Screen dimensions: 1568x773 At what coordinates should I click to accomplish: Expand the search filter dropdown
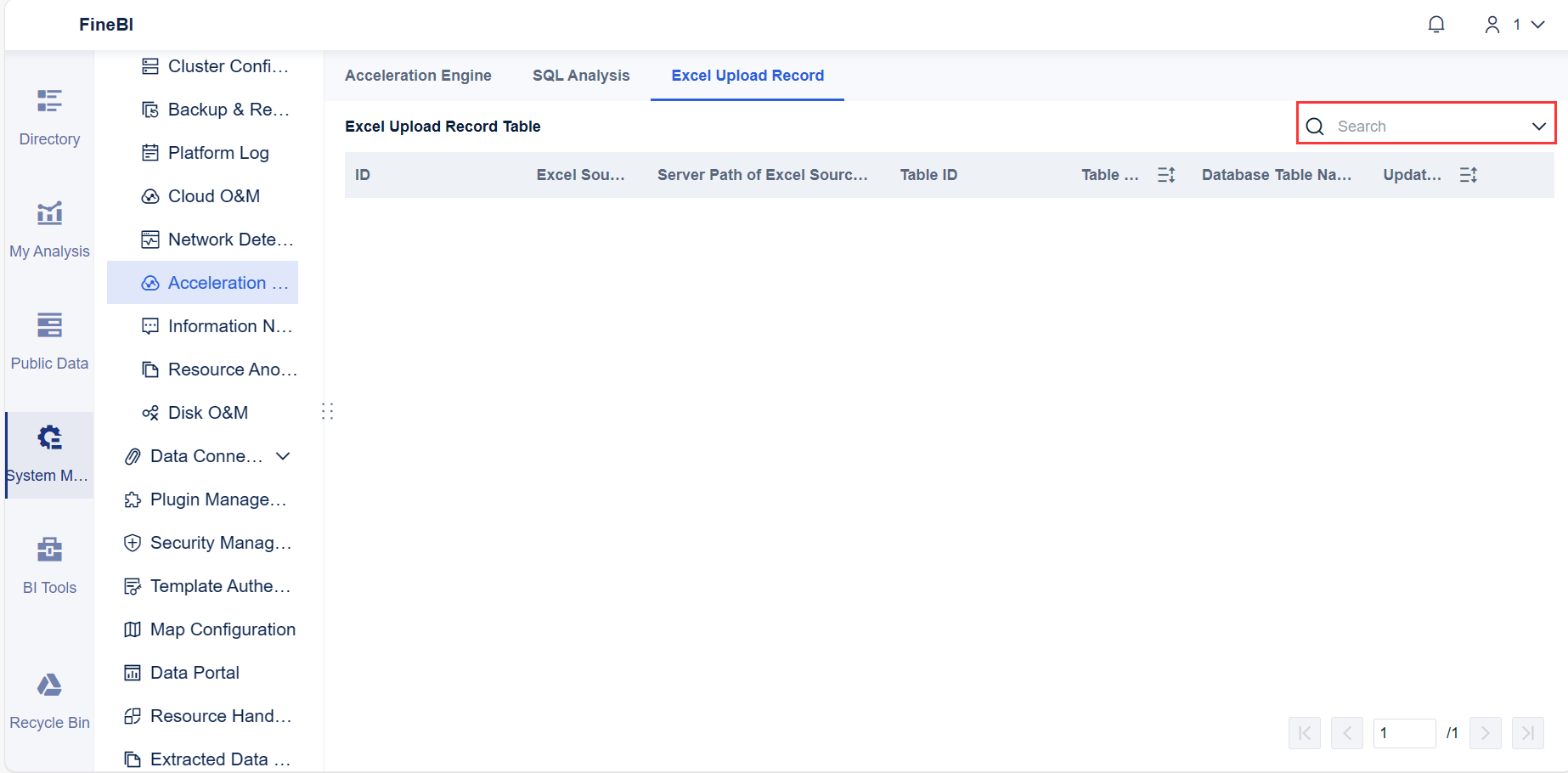[x=1538, y=126]
